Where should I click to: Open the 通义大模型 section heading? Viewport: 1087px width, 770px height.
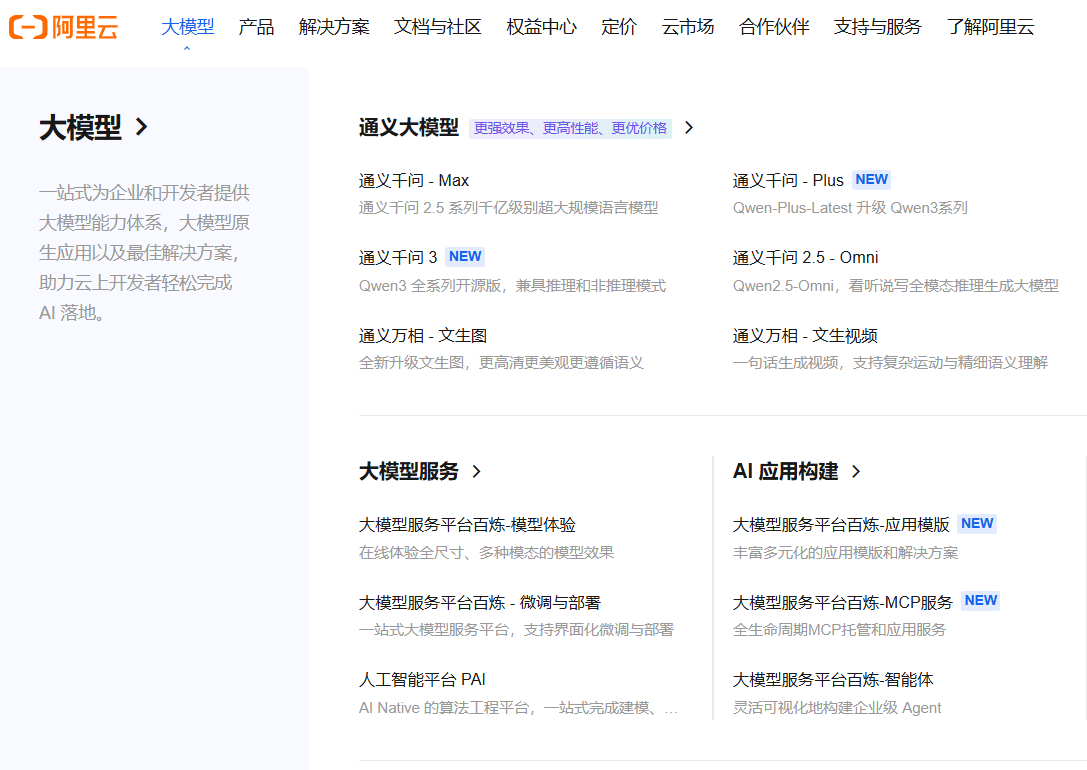pyautogui.click(x=408, y=128)
